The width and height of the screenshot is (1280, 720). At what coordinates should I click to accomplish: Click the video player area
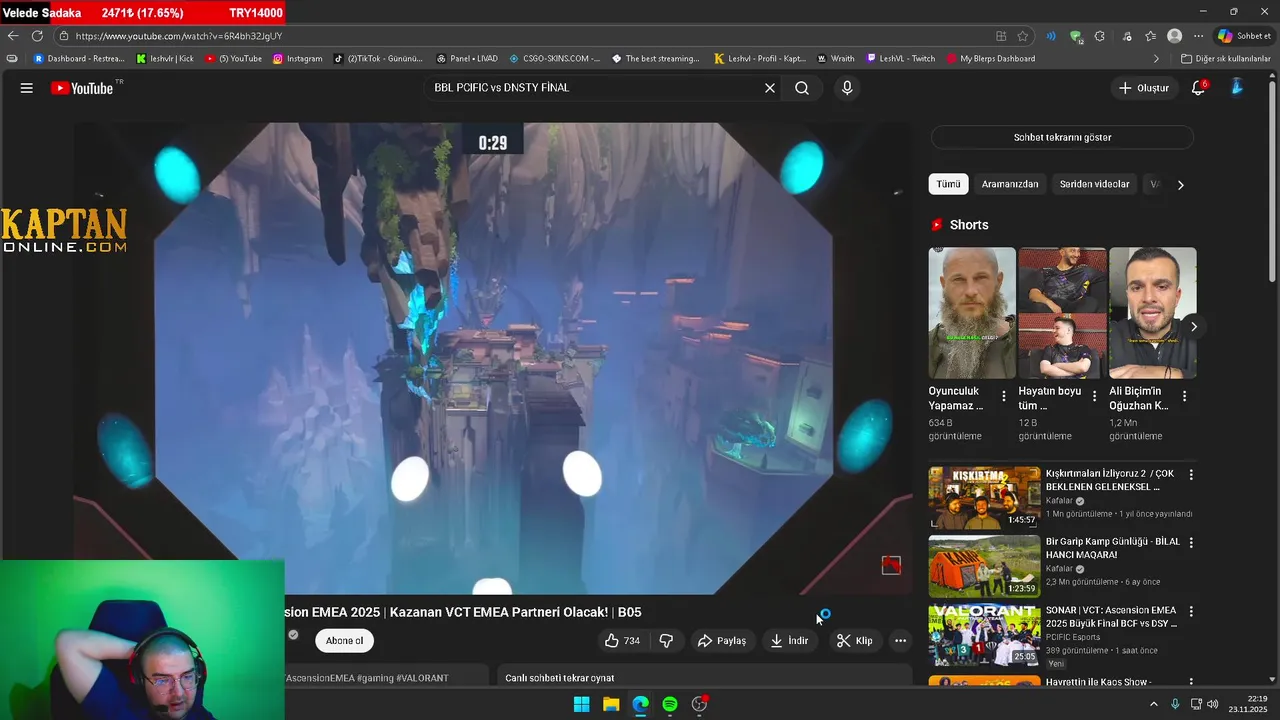[492, 358]
